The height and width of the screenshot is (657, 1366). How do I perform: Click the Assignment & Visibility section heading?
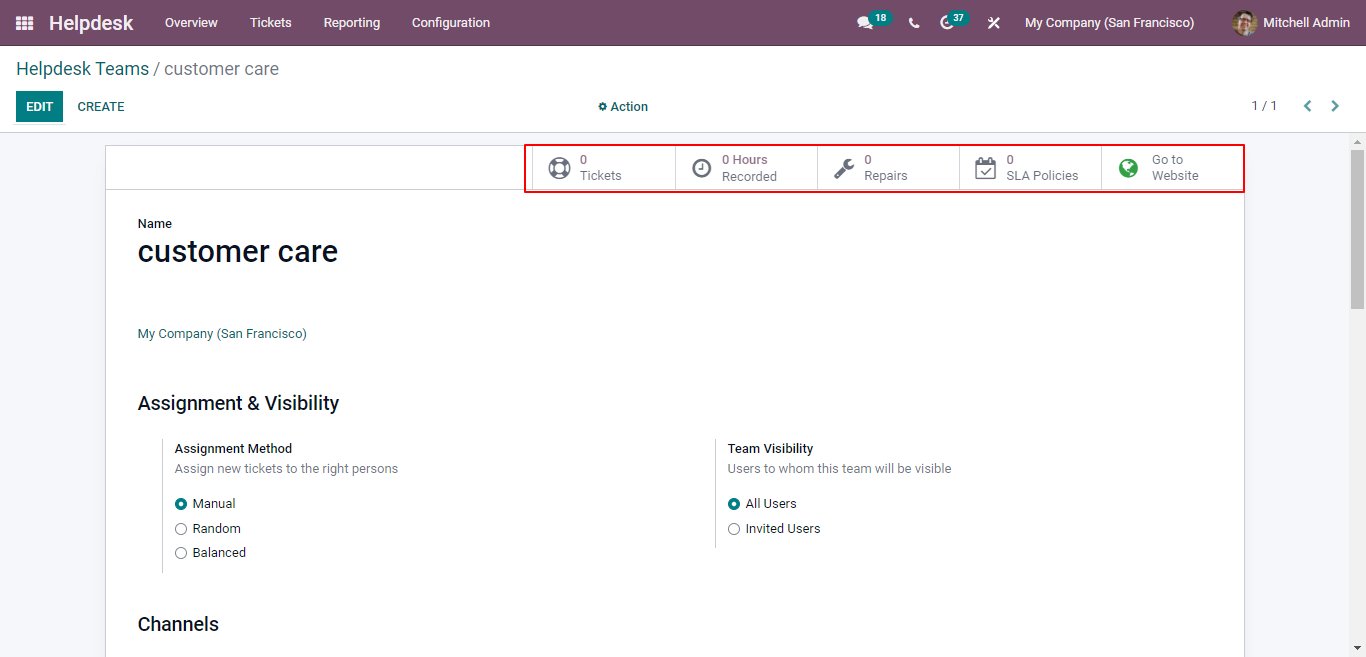(x=238, y=403)
